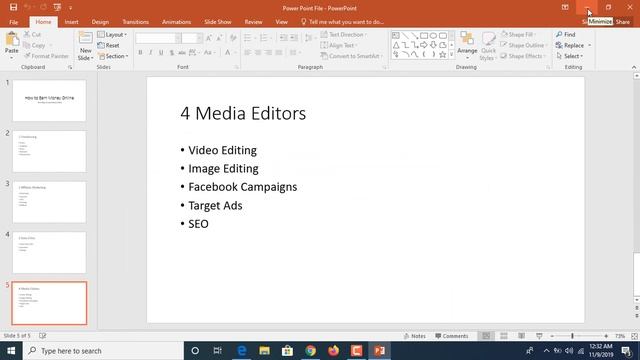This screenshot has height=360, width=640.
Task: Select slide 1 thumbnail
Action: 49,100
